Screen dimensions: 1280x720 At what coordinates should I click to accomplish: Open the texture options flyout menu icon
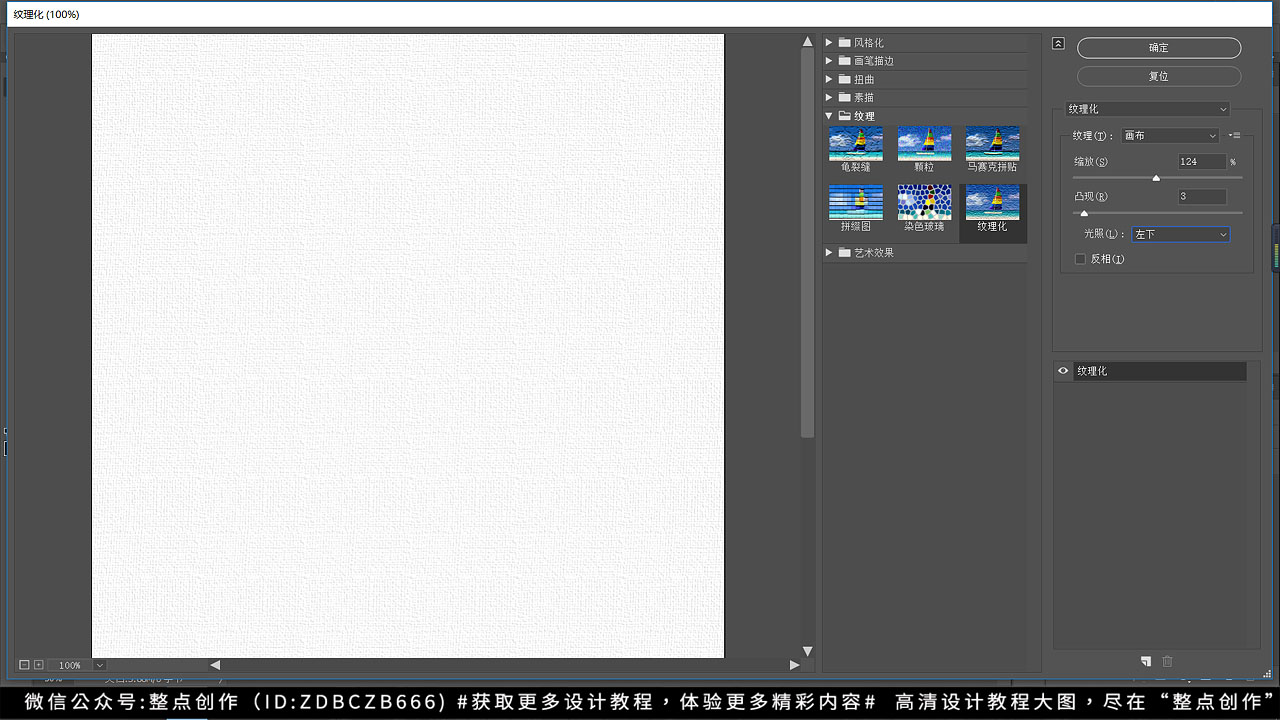1234,136
